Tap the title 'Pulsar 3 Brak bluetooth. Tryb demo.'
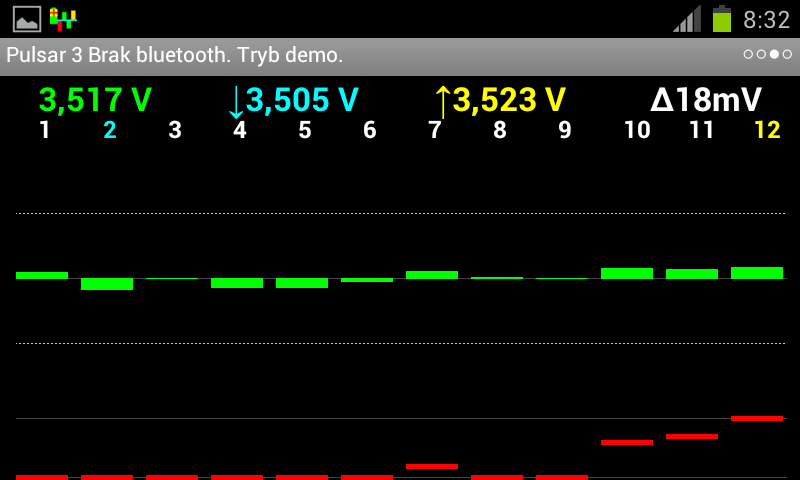The image size is (800, 480). click(x=174, y=55)
